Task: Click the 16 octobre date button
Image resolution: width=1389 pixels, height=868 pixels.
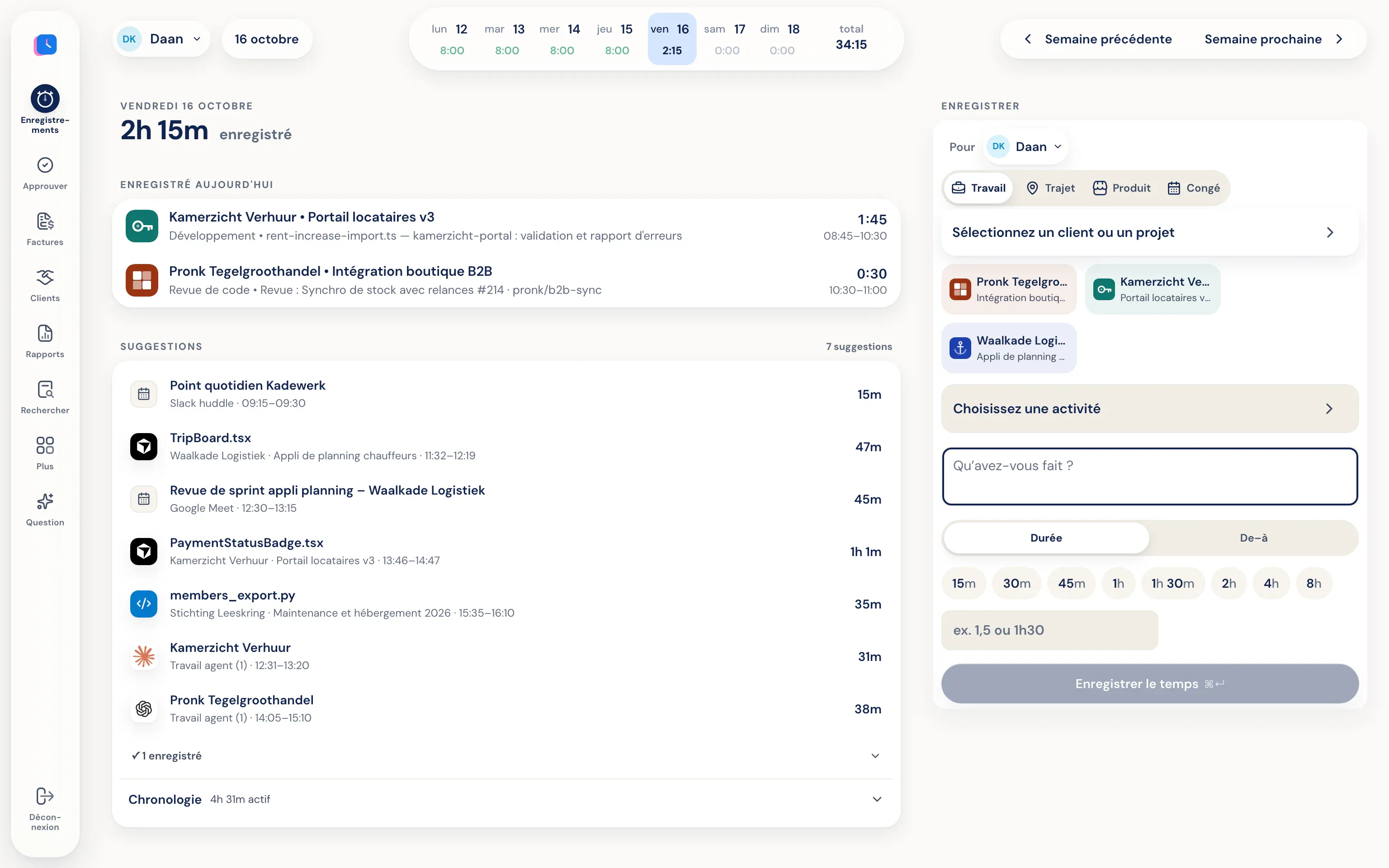Action: 266,39
